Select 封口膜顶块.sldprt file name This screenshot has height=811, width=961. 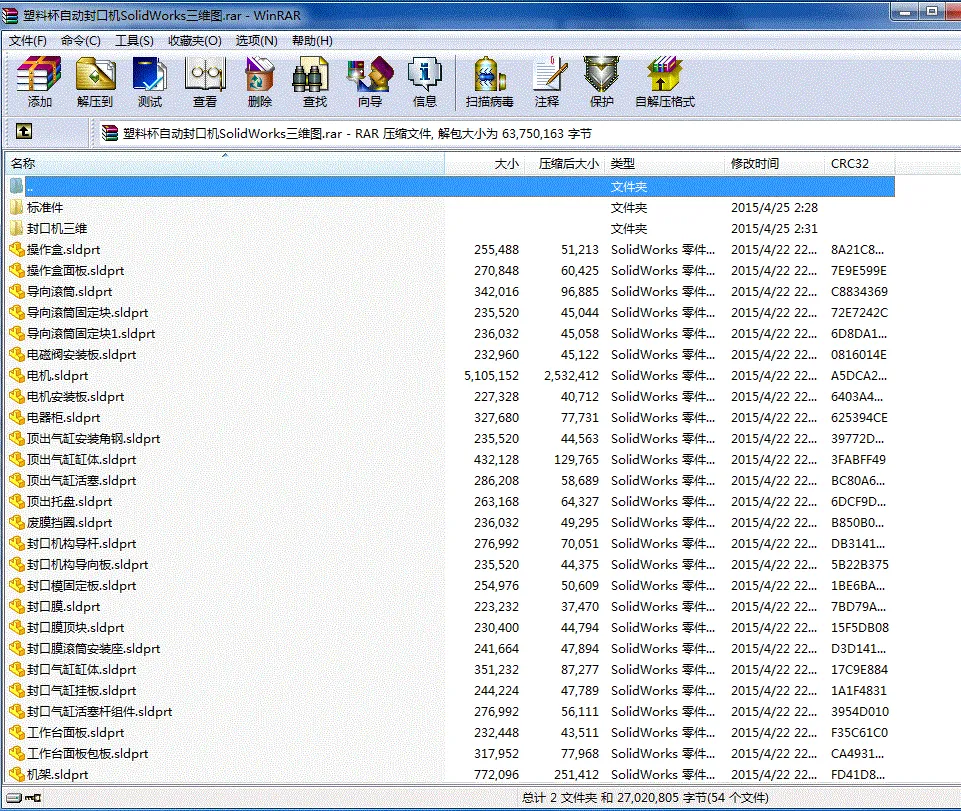75,627
